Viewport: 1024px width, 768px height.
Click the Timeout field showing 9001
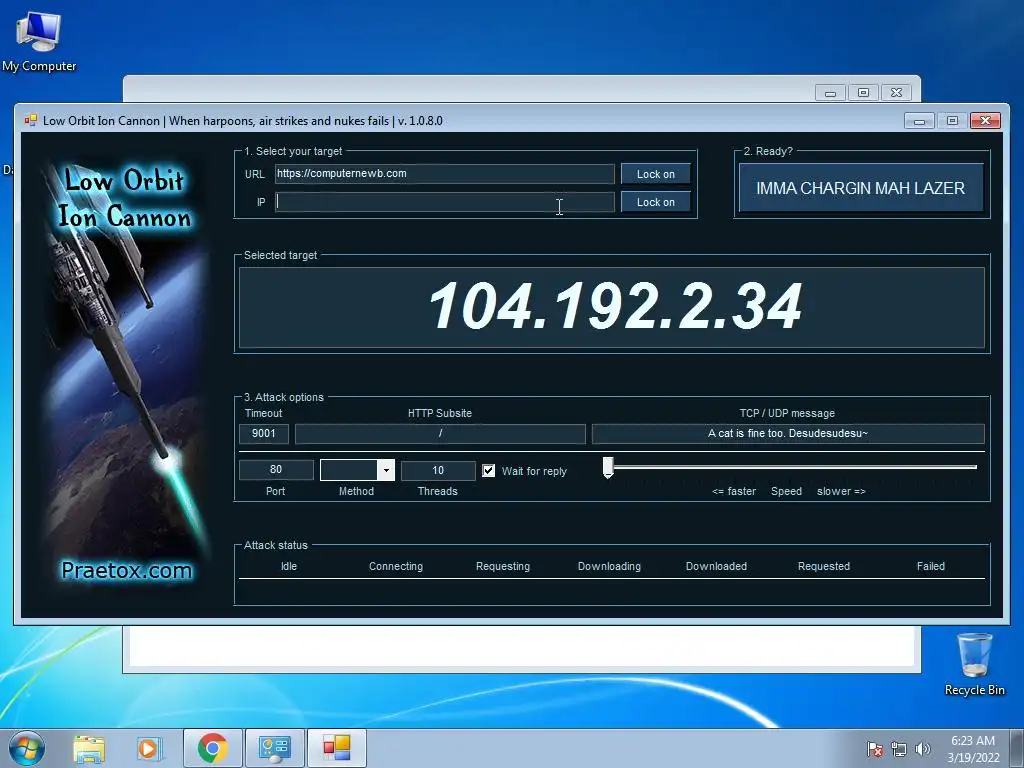pyautogui.click(x=264, y=434)
